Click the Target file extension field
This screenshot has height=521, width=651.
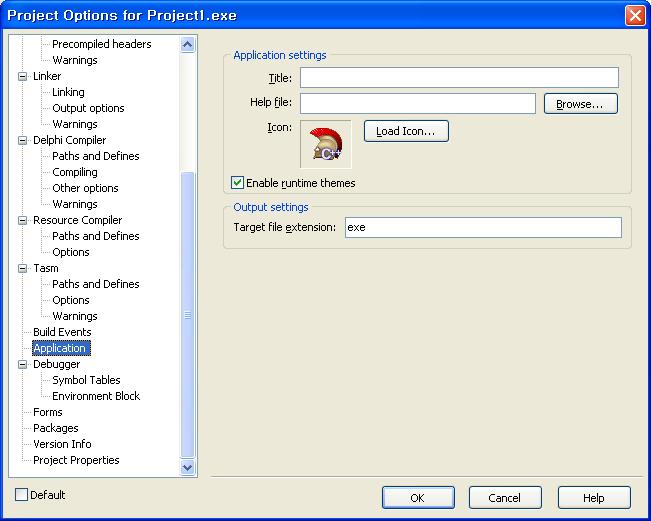(x=482, y=228)
